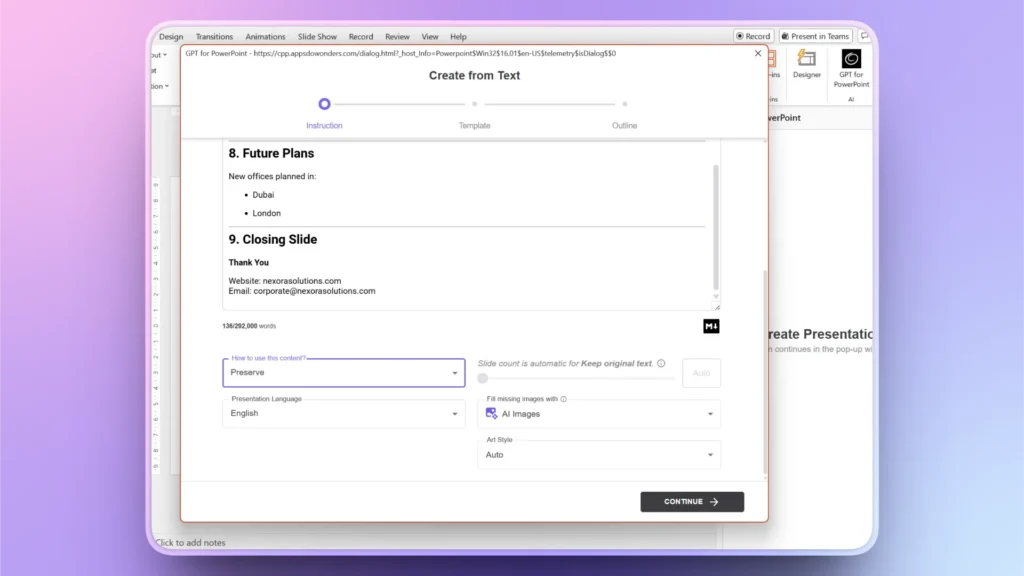Click the 'Thank You' text
The image size is (1024, 576).
[x=248, y=263]
